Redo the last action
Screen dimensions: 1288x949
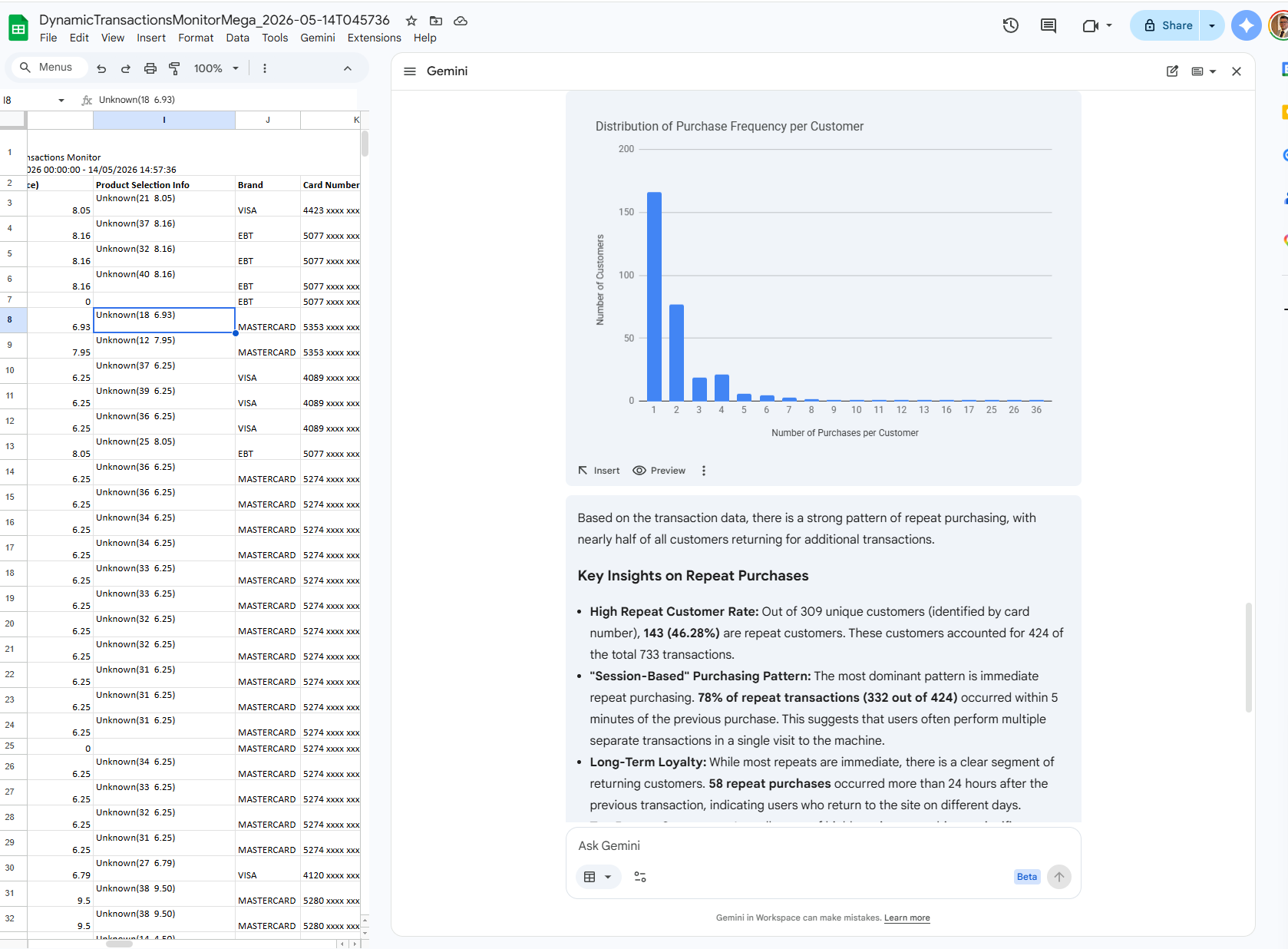(x=126, y=68)
